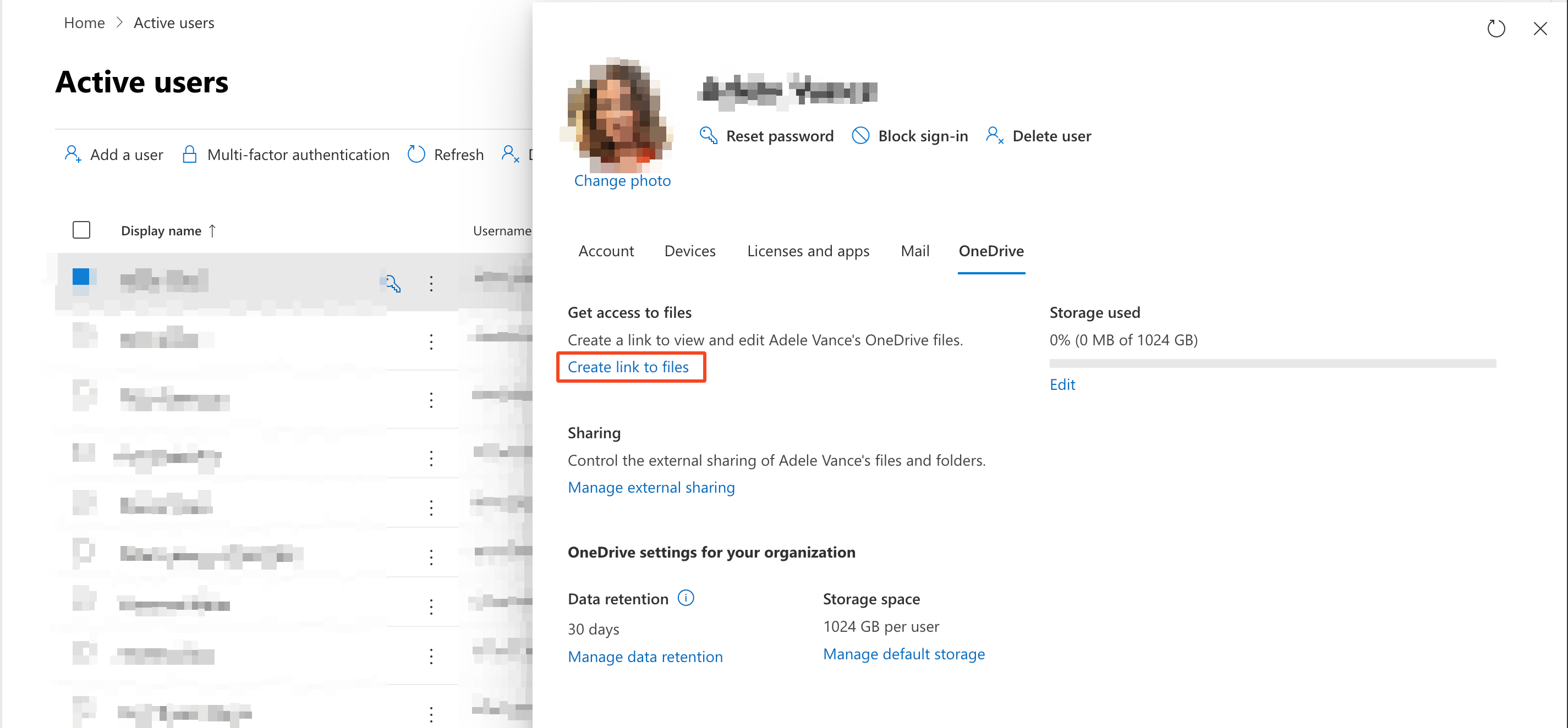
Task: Click the Reset password button label
Action: pyautogui.click(x=779, y=136)
